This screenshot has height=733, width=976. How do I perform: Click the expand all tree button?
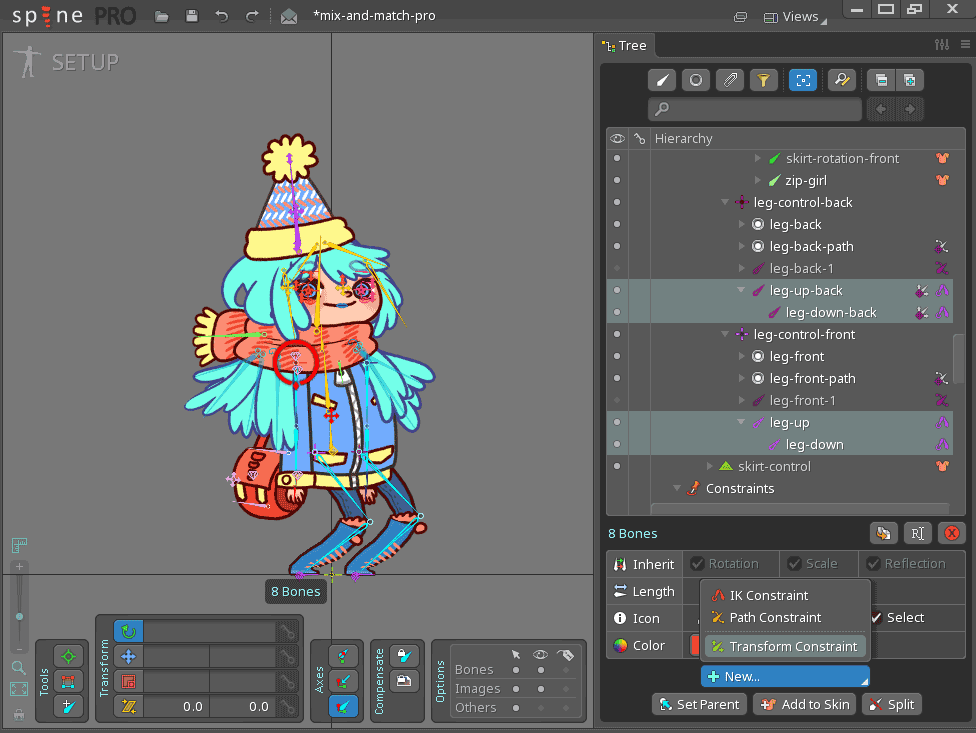click(909, 81)
